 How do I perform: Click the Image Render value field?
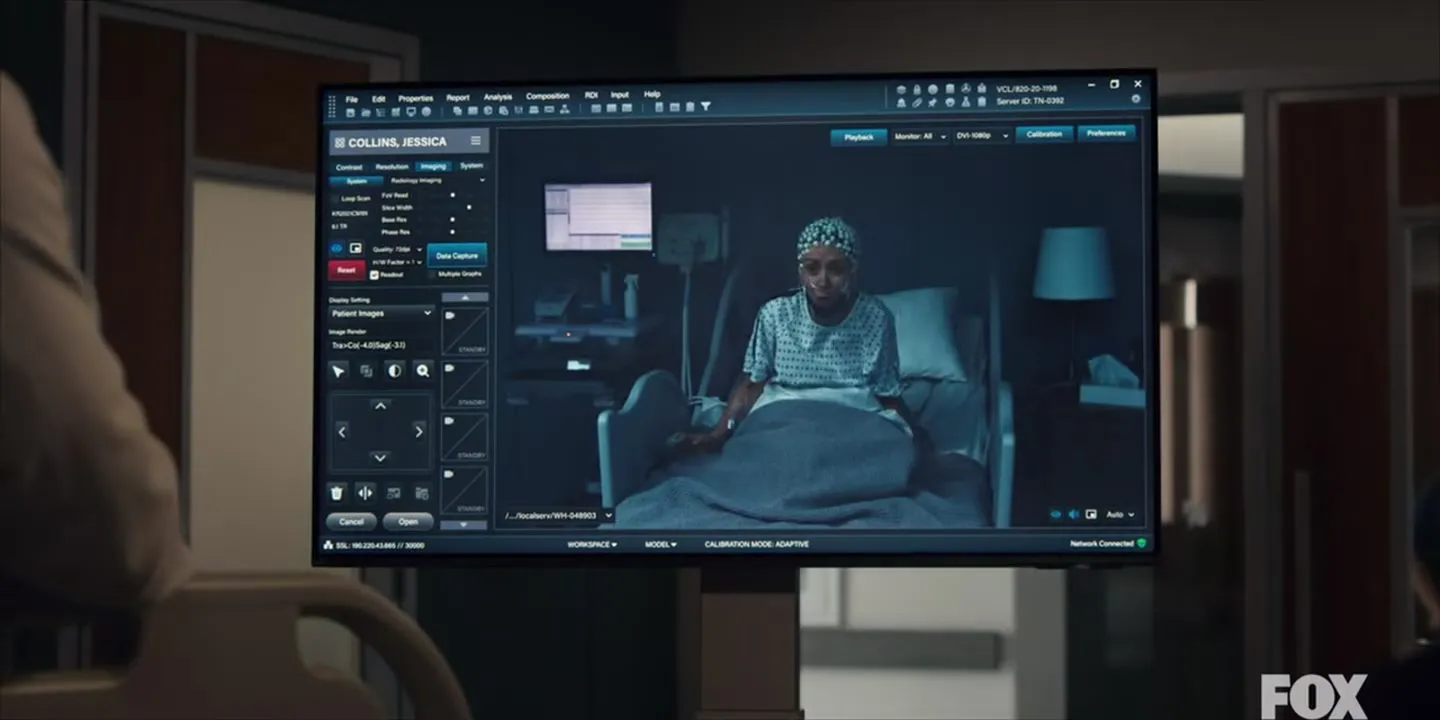tap(381, 346)
